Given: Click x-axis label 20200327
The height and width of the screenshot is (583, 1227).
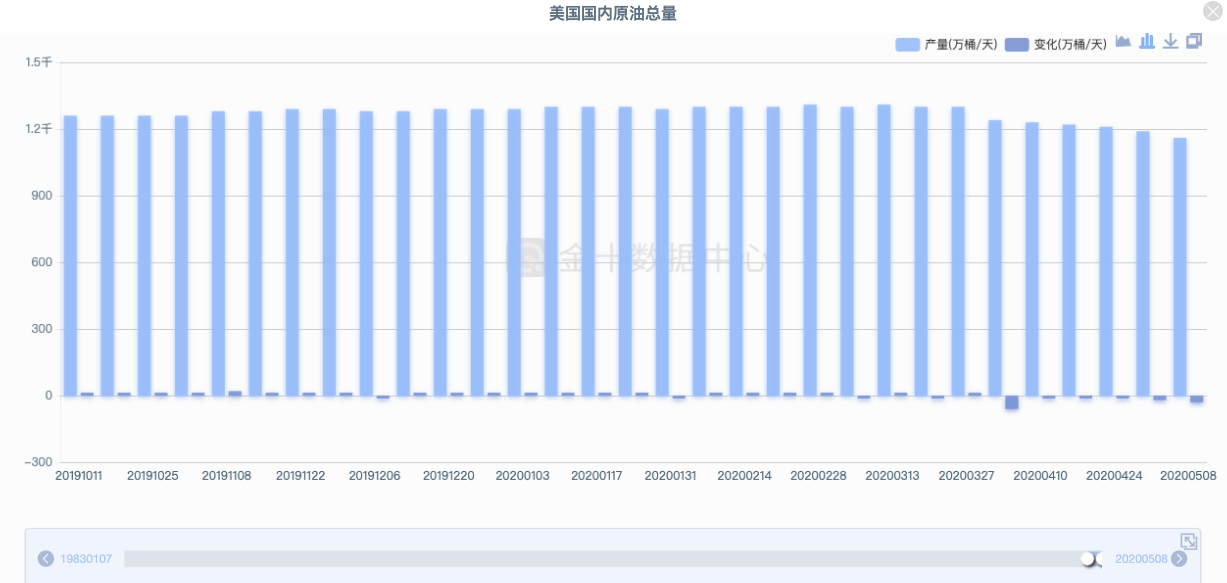Looking at the screenshot, I should point(967,476).
